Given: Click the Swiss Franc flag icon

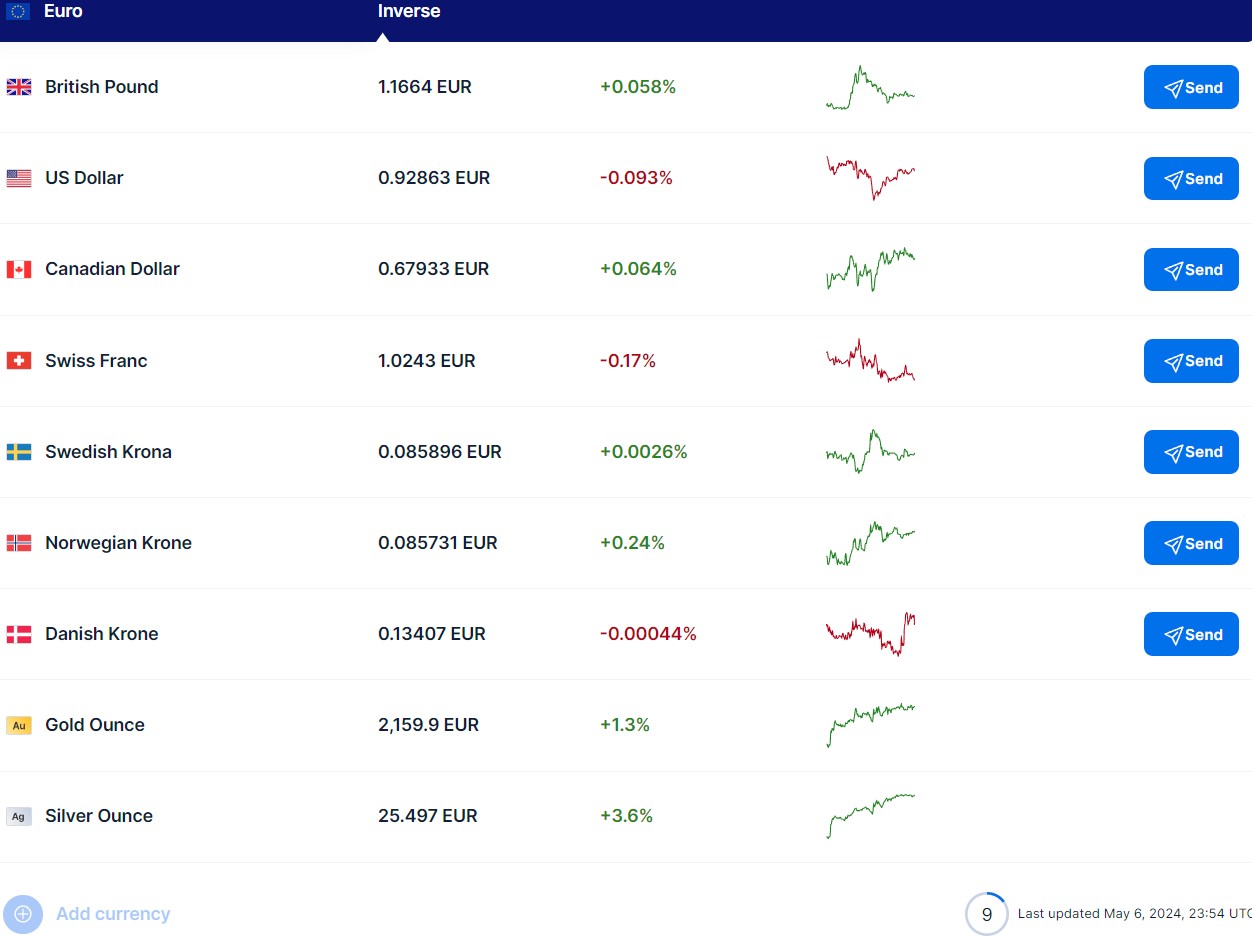Looking at the screenshot, I should [19, 361].
